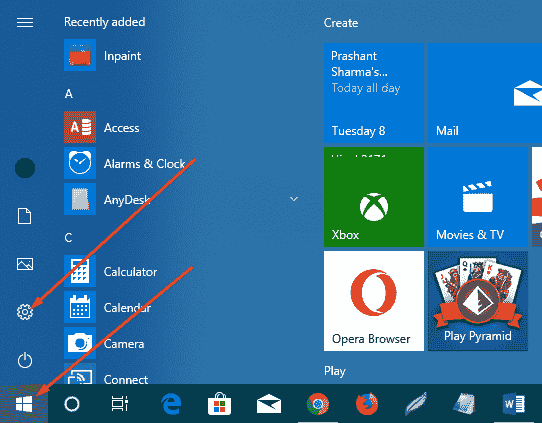Viewport: 542px width, 423px height.
Task: Expand the Start menu hamburger button
Action: (25, 22)
